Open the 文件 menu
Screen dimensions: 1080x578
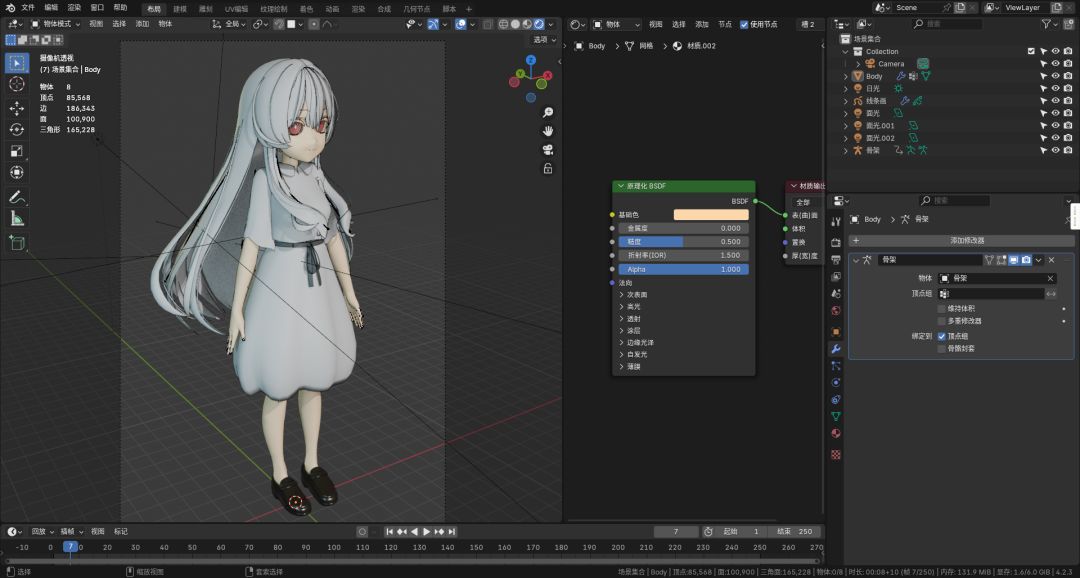point(28,8)
